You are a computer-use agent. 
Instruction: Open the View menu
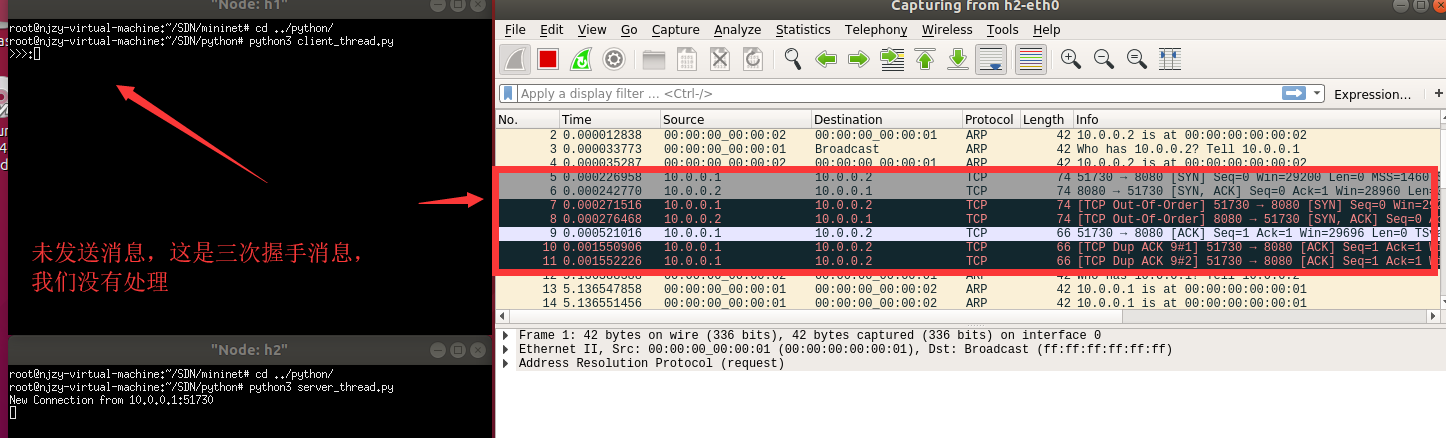click(x=592, y=30)
